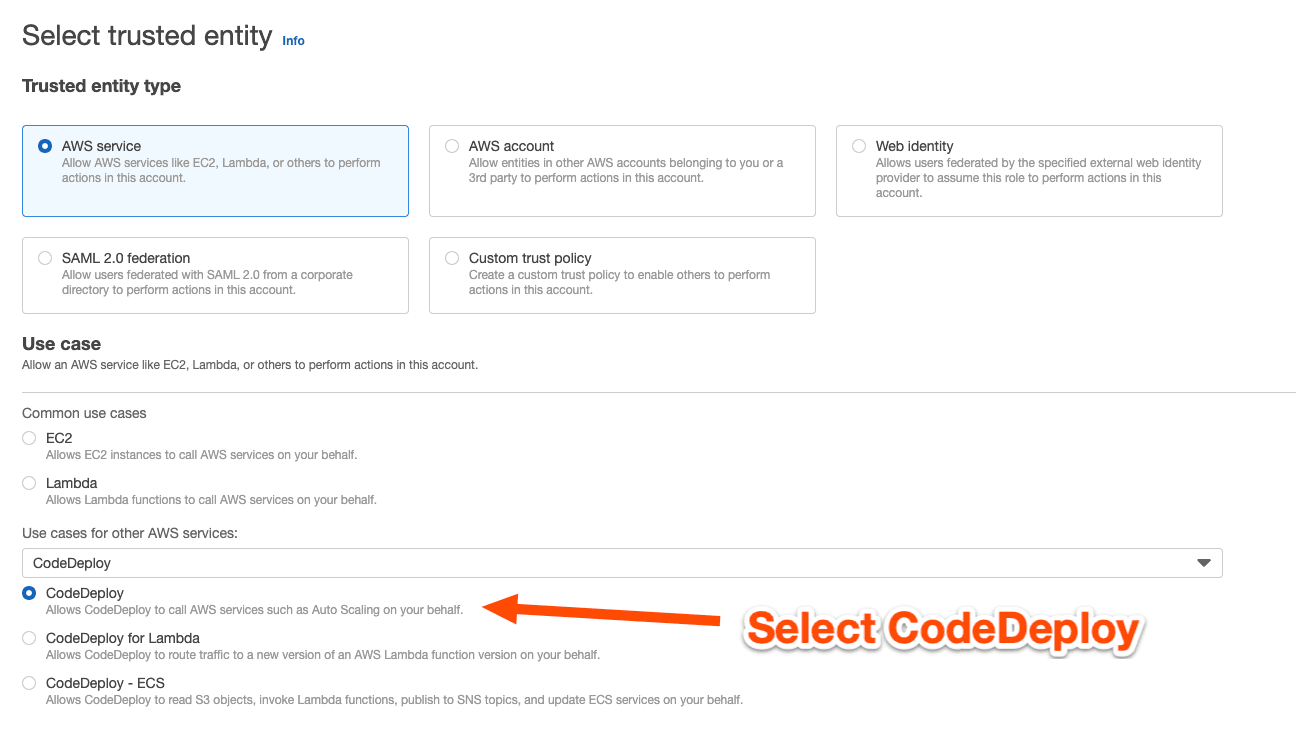
Task: Choose the CodeDeploy - ECS use case
Action: pyautogui.click(x=28, y=682)
